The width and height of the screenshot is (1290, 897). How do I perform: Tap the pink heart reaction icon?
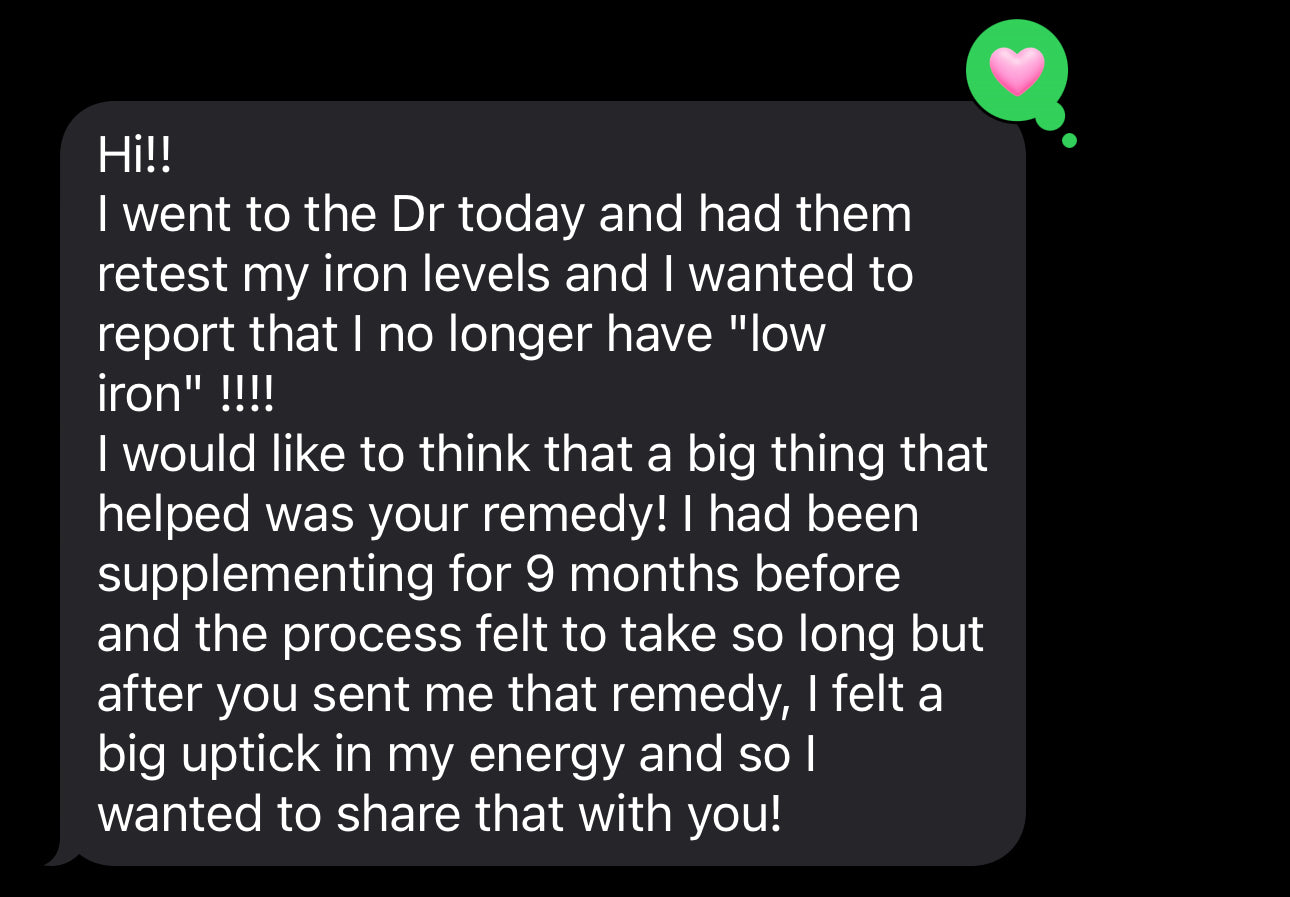[x=1016, y=72]
